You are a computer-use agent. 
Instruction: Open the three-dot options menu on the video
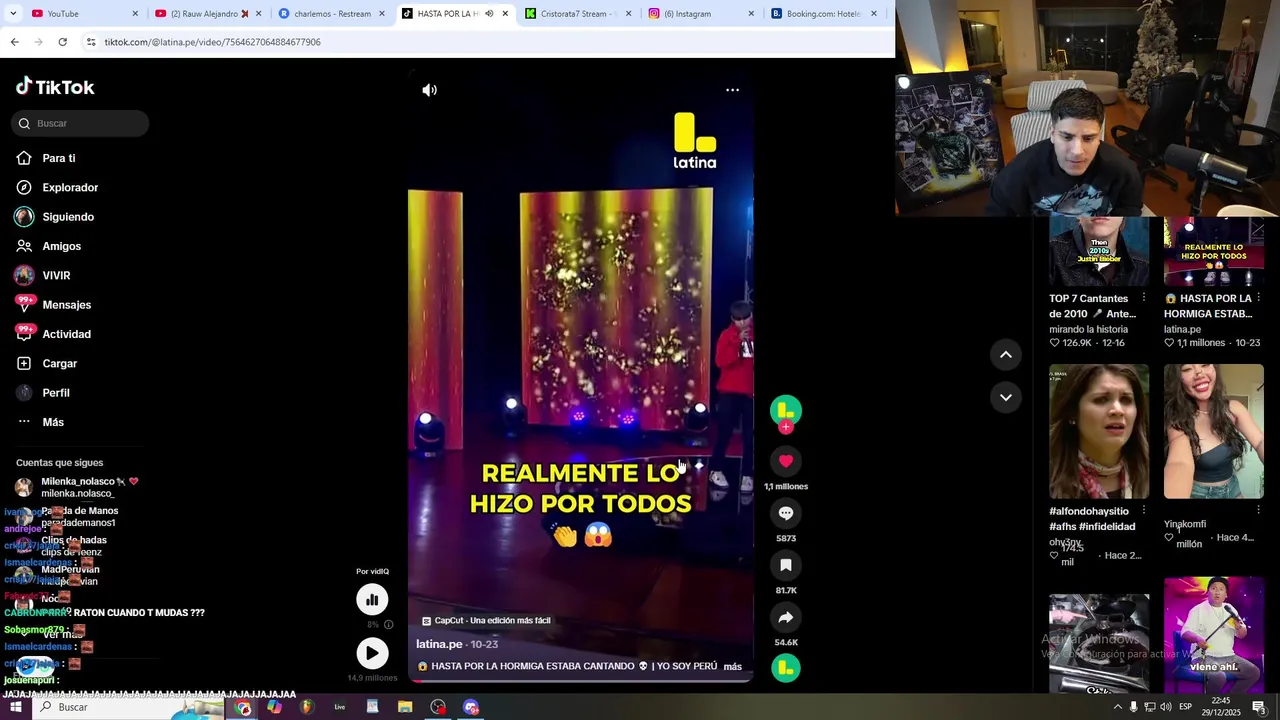(x=732, y=90)
